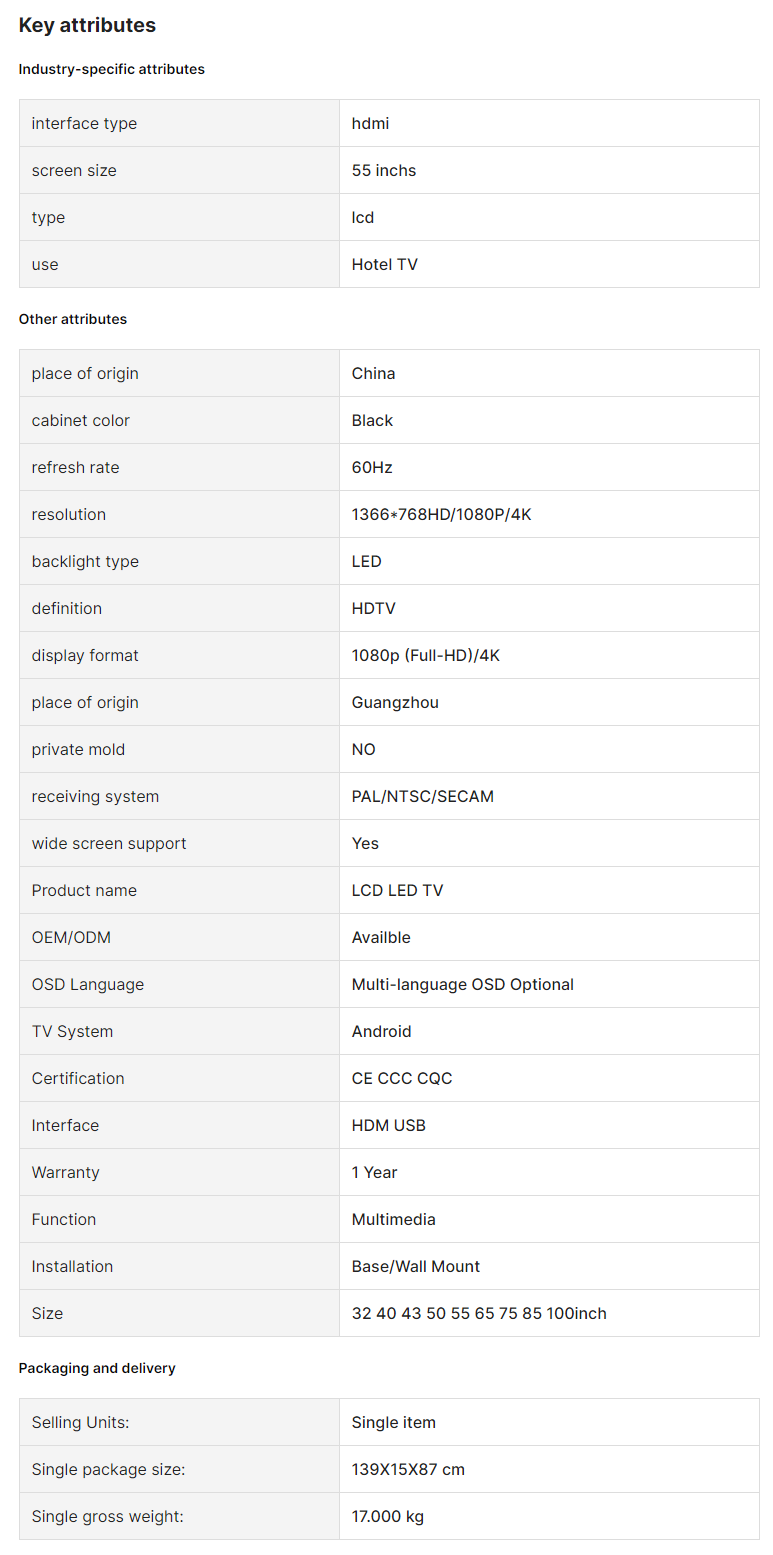
Task: Click the 'CE CCC CQC' certification value
Action: (402, 1078)
